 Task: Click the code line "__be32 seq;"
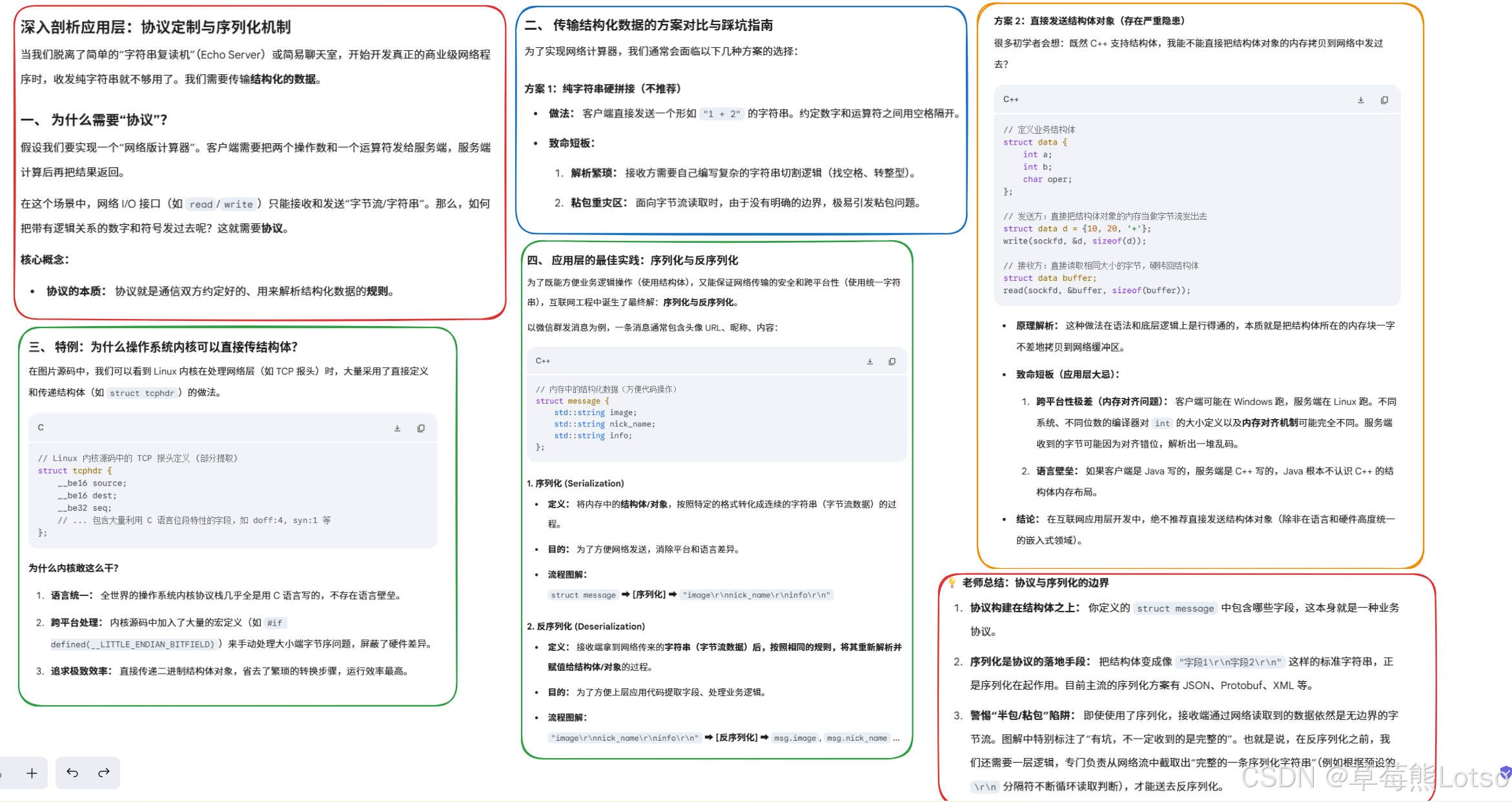pyautogui.click(x=85, y=508)
